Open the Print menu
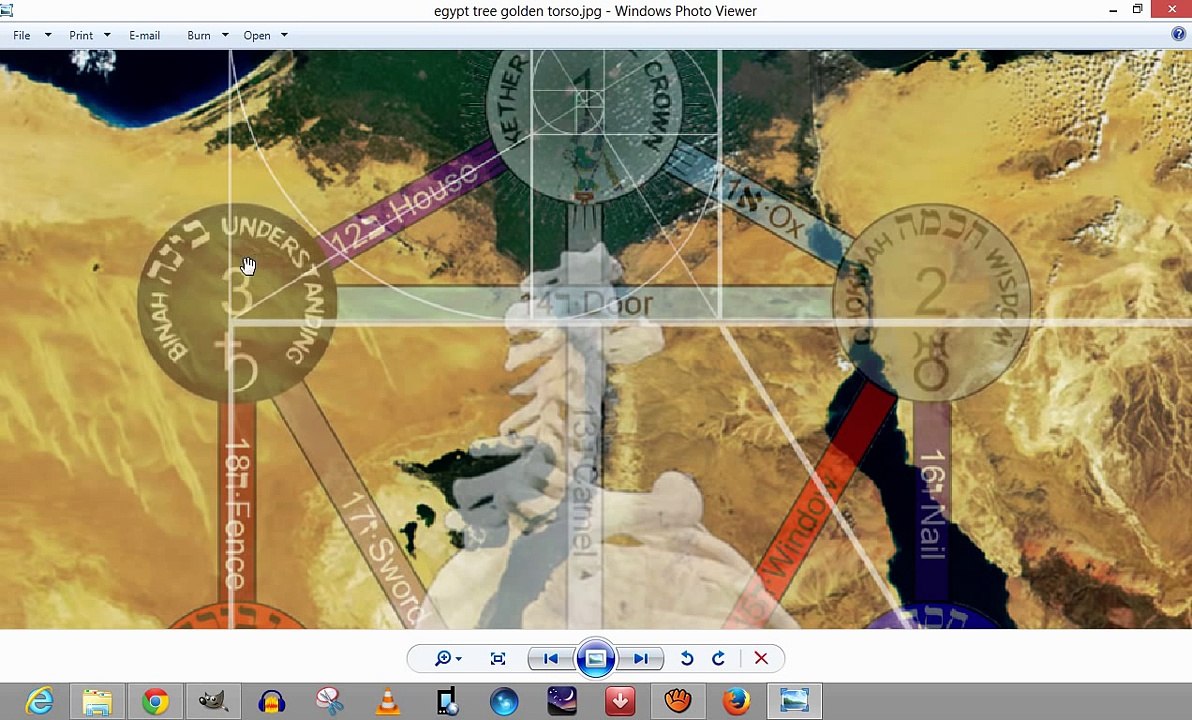The height and width of the screenshot is (720, 1192). [x=81, y=35]
